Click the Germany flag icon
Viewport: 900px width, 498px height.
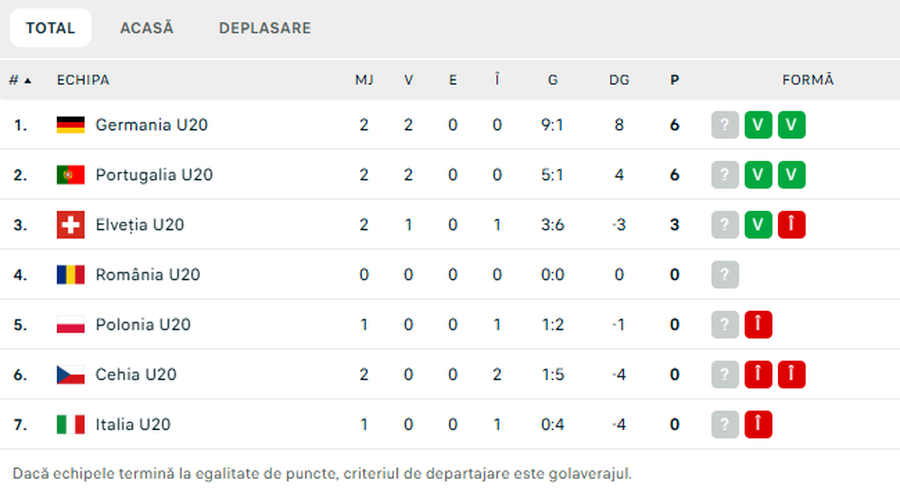pos(70,125)
